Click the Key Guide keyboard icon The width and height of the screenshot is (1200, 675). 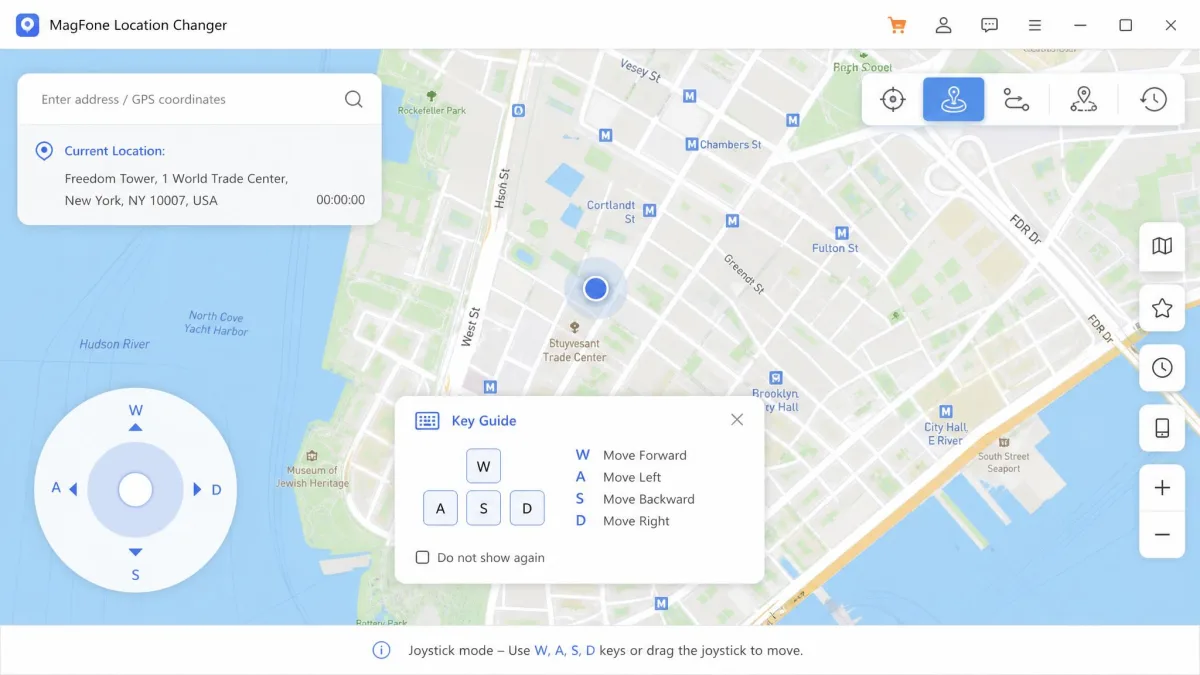427,421
